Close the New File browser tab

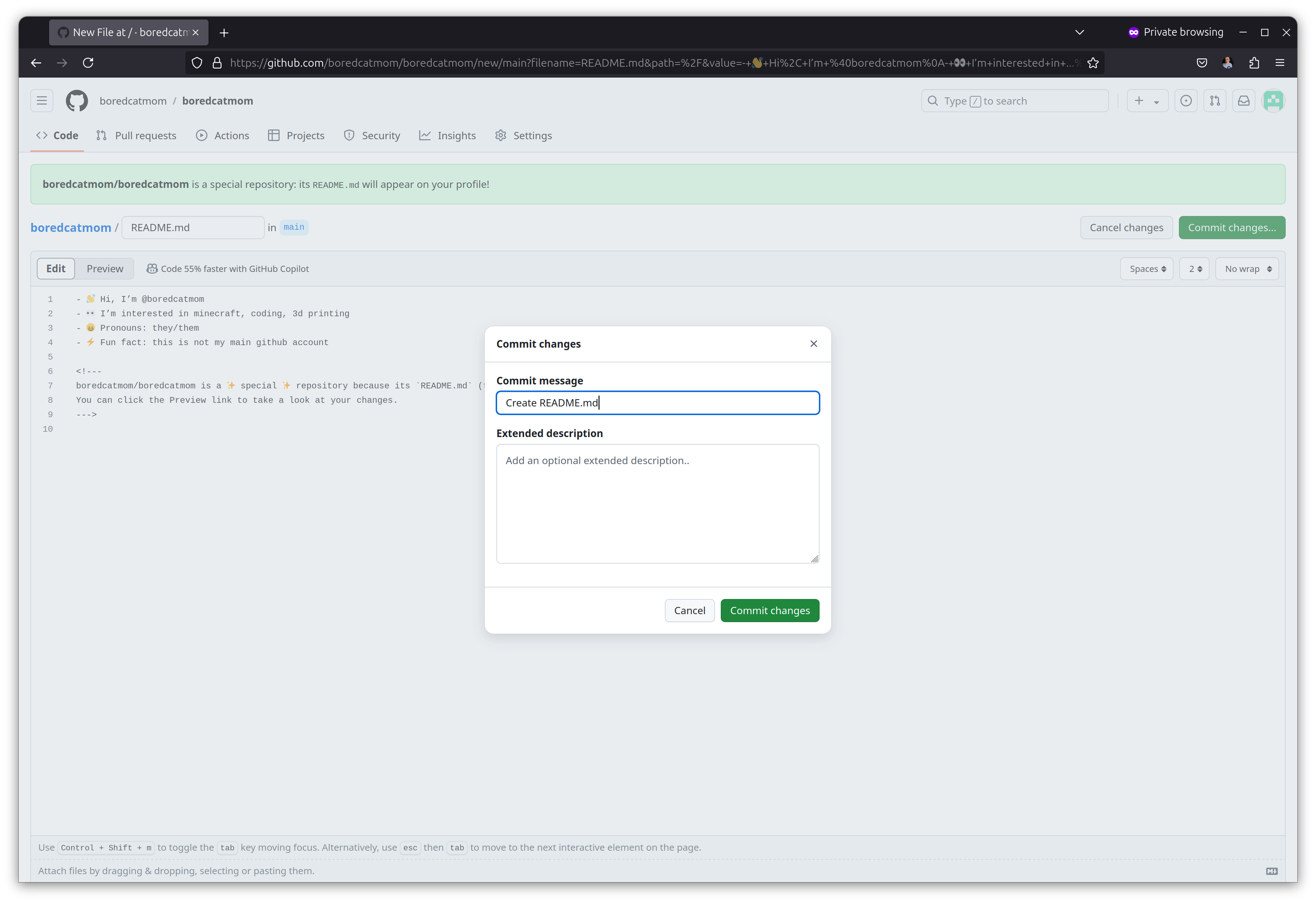pos(196,32)
